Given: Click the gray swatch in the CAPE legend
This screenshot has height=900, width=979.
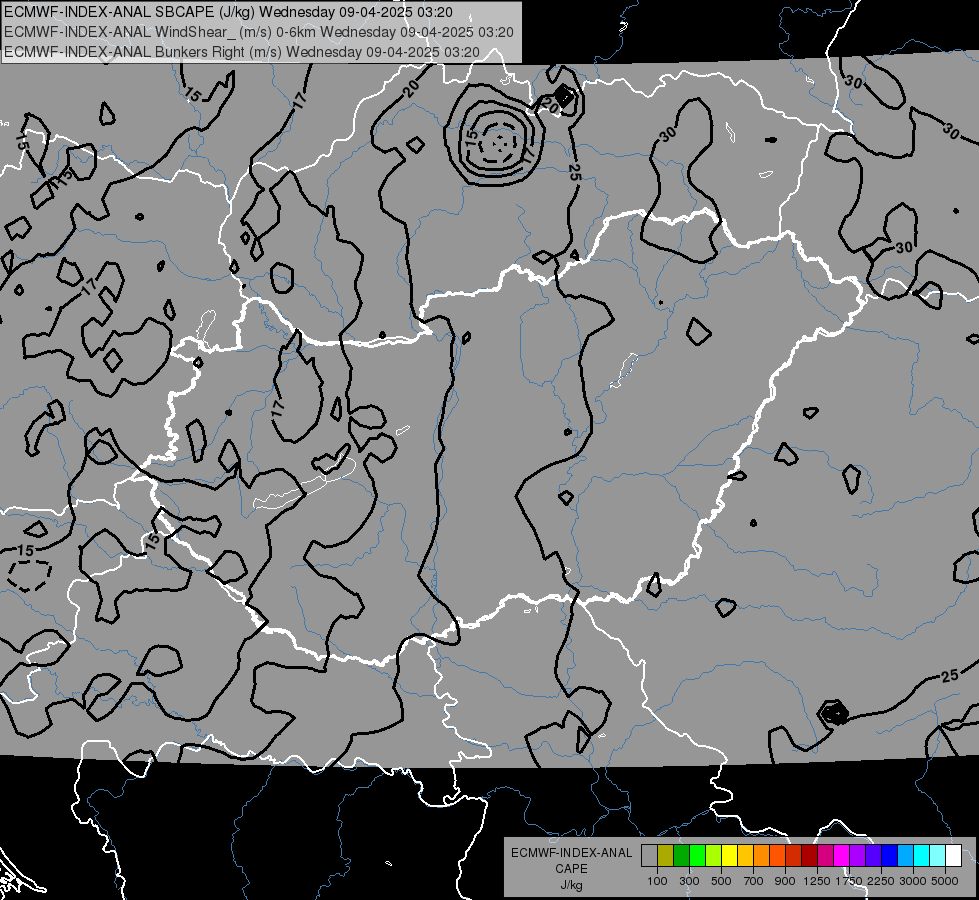Looking at the screenshot, I should (649, 856).
